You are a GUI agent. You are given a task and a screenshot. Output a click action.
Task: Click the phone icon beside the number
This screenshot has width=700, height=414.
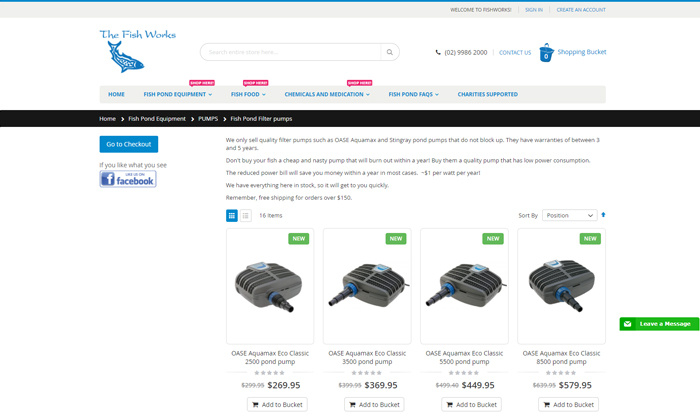(438, 52)
